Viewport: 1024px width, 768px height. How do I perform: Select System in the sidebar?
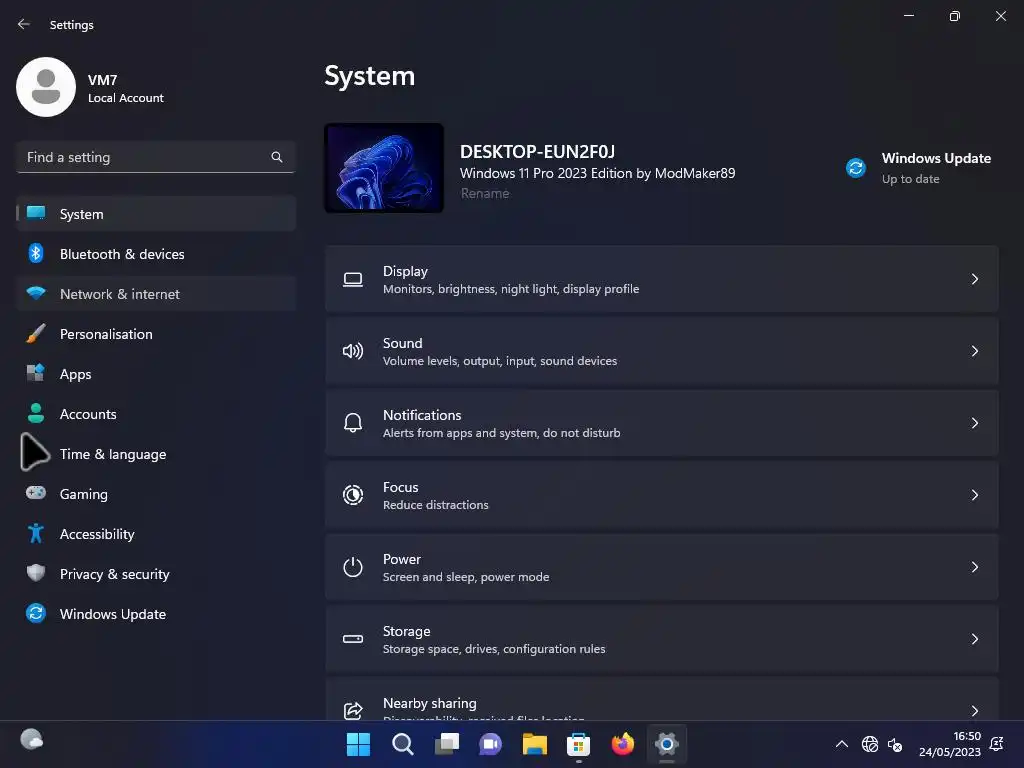point(156,214)
